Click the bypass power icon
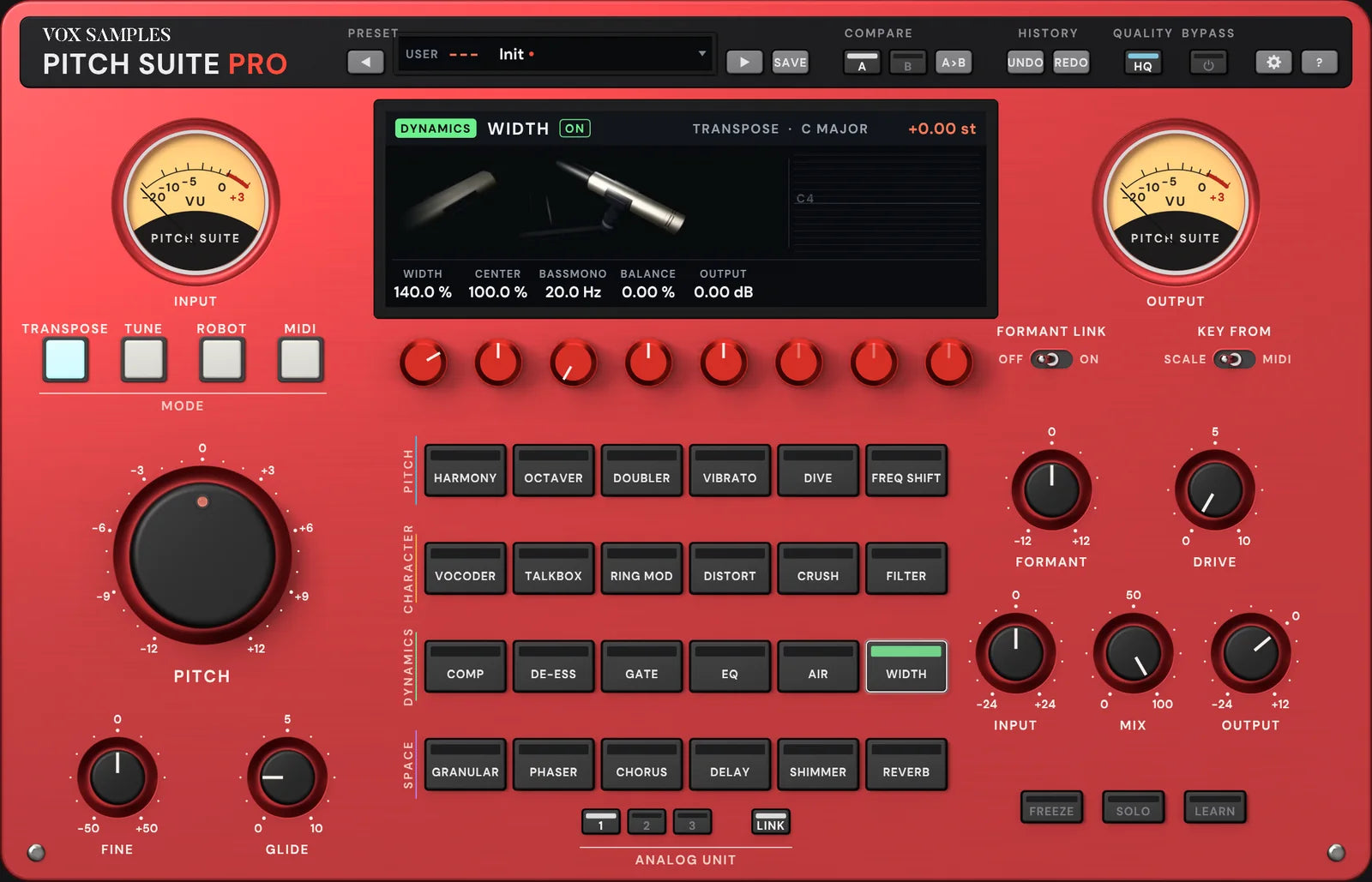The width and height of the screenshot is (1372, 882). (x=1208, y=63)
